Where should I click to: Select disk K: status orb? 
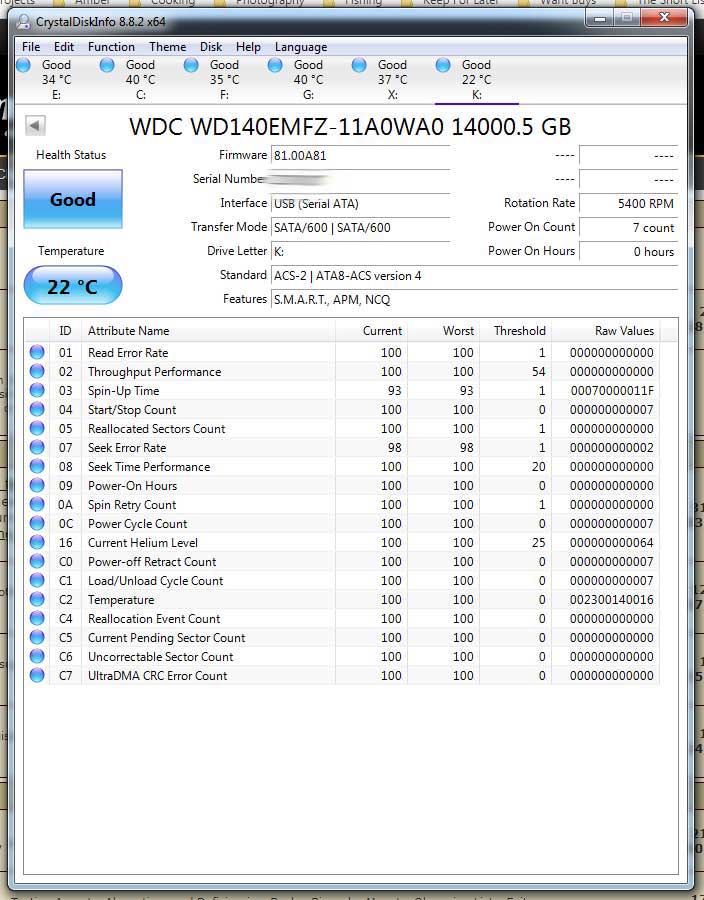(443, 65)
